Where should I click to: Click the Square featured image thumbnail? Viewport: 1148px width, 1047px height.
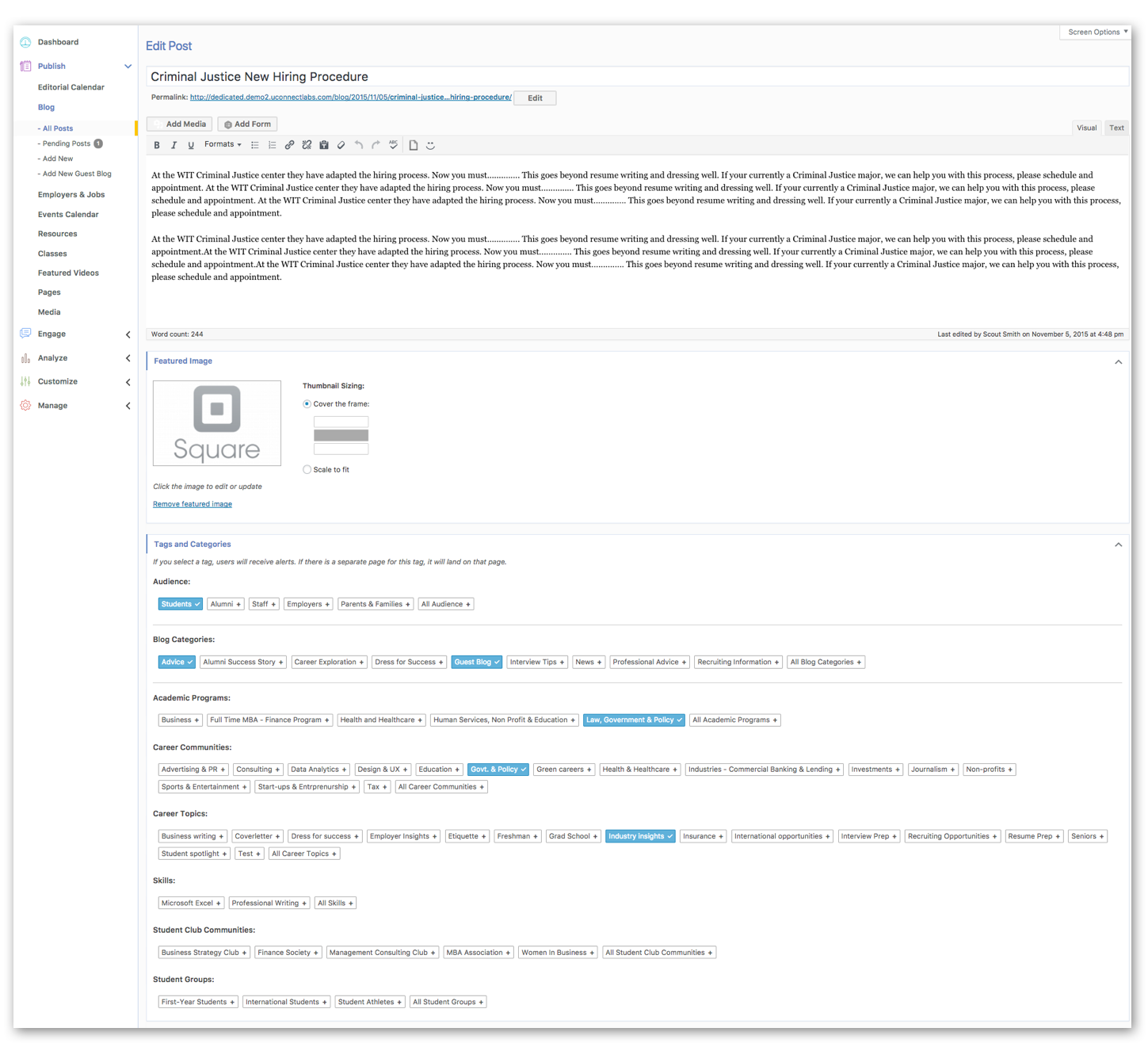[x=217, y=423]
